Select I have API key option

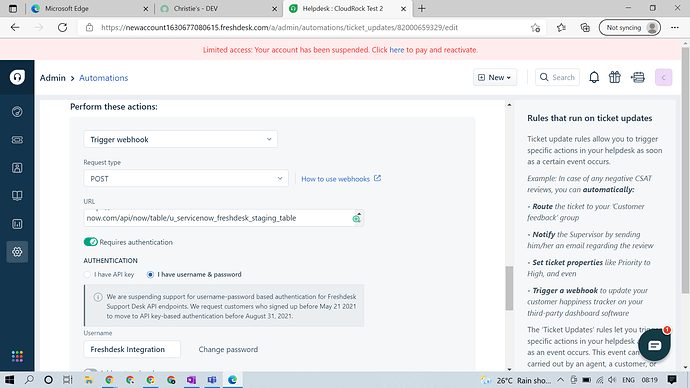point(87,275)
